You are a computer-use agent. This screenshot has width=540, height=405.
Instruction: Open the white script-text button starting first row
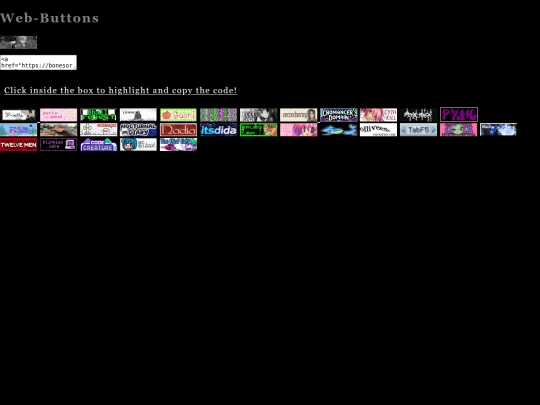(19, 115)
